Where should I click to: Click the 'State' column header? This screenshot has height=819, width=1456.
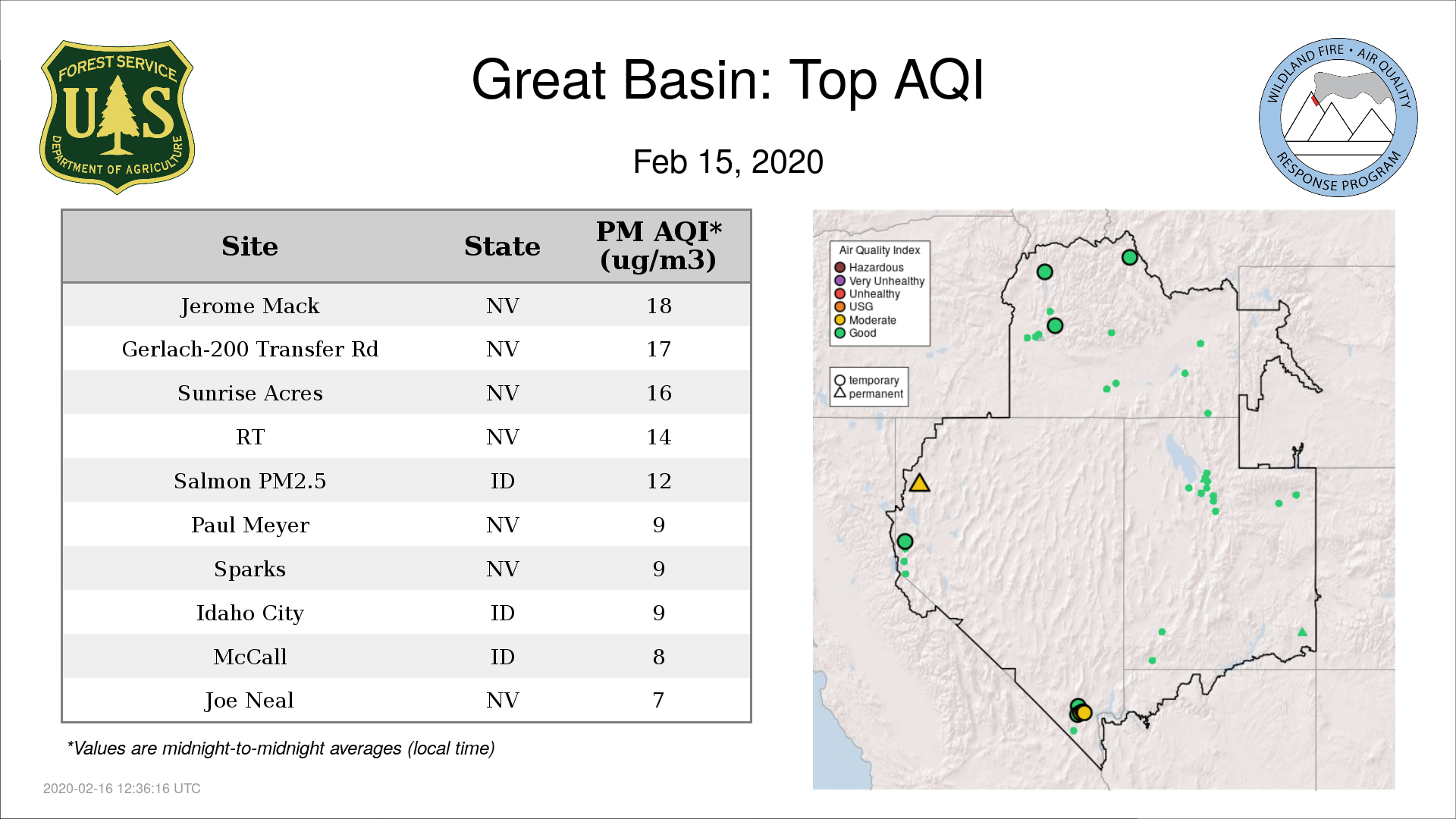pyautogui.click(x=502, y=246)
